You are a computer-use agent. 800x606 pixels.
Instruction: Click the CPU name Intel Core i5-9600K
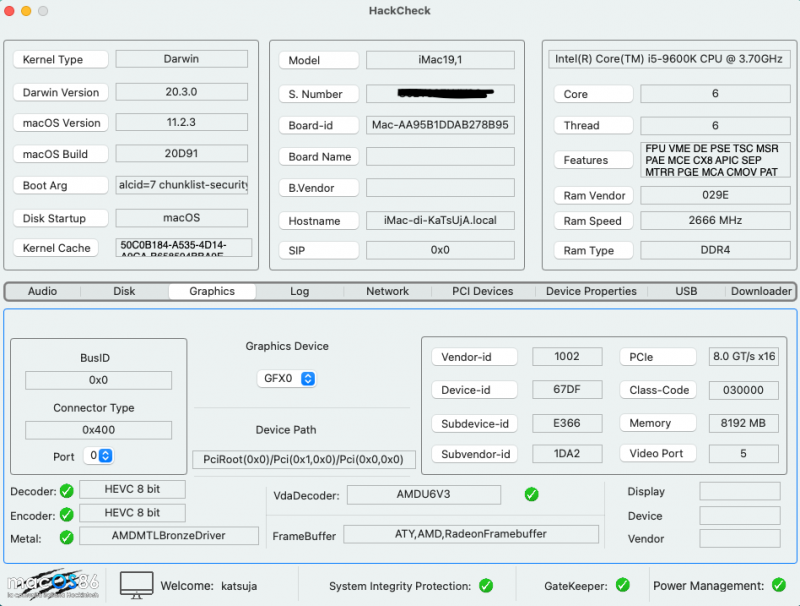pyautogui.click(x=669, y=59)
